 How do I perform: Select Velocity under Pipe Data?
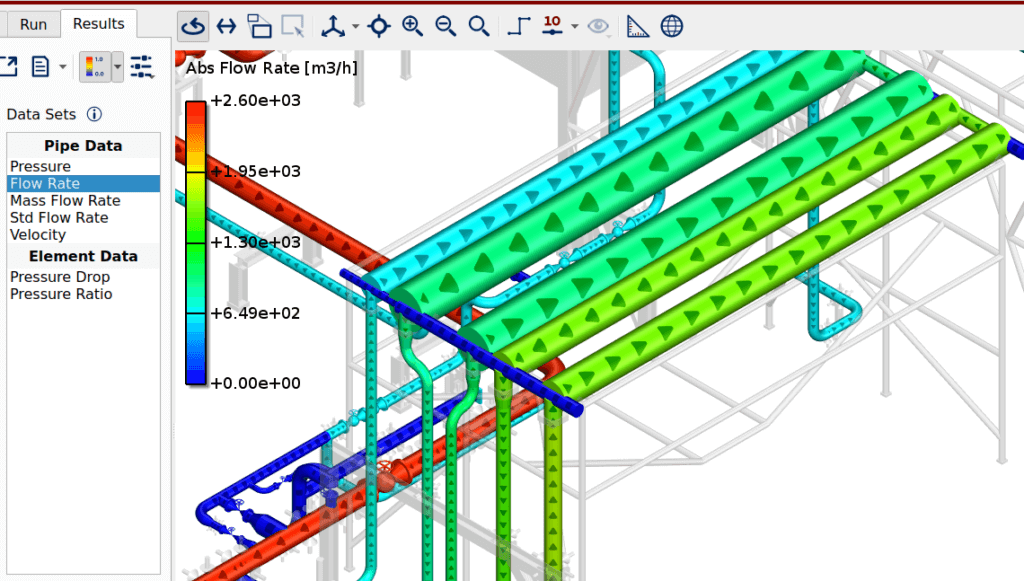point(37,235)
